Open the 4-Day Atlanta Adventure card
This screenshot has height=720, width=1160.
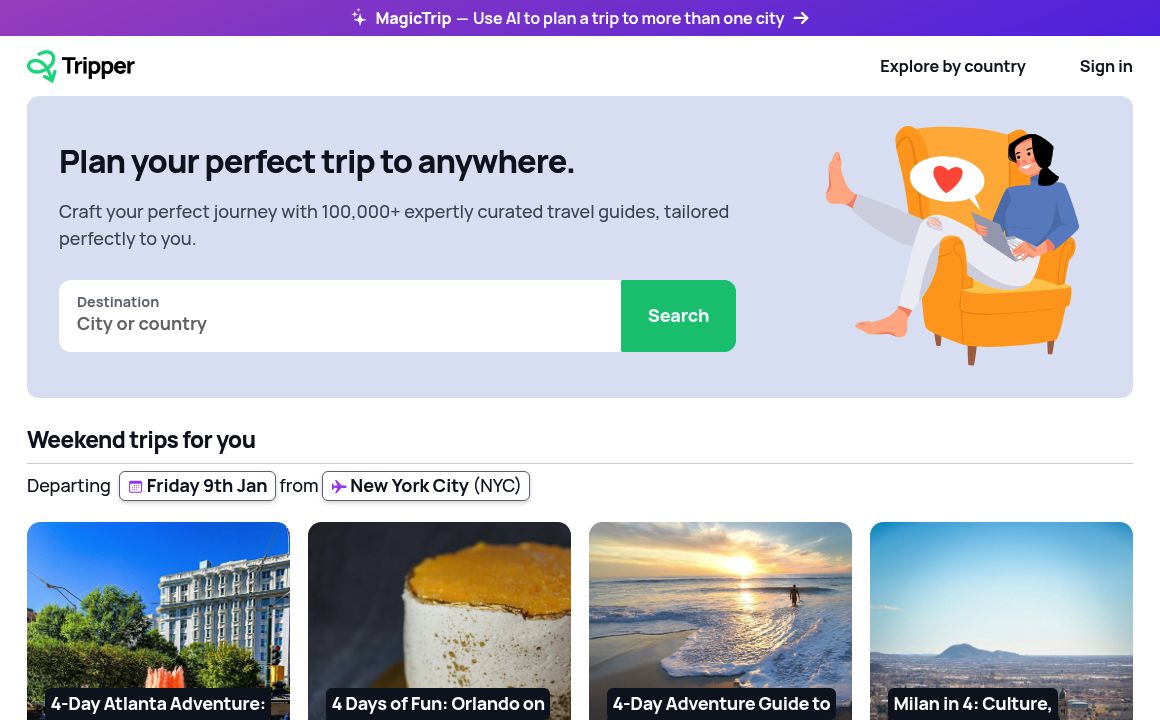click(158, 620)
